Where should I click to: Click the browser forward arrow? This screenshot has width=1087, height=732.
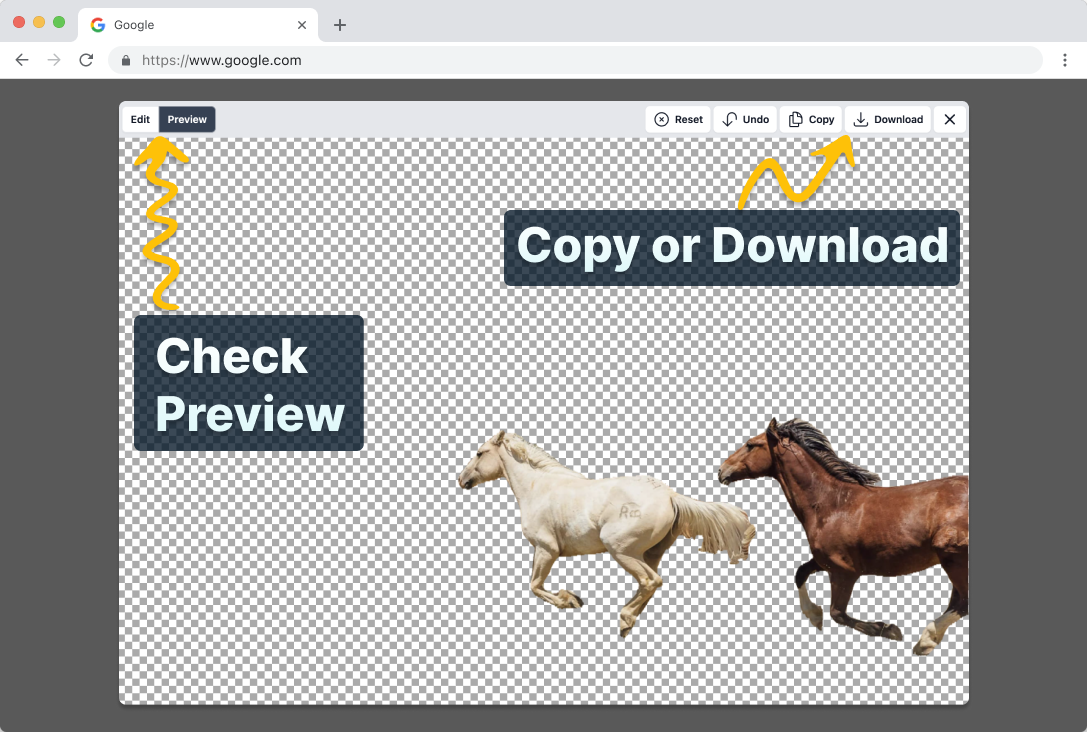[54, 60]
